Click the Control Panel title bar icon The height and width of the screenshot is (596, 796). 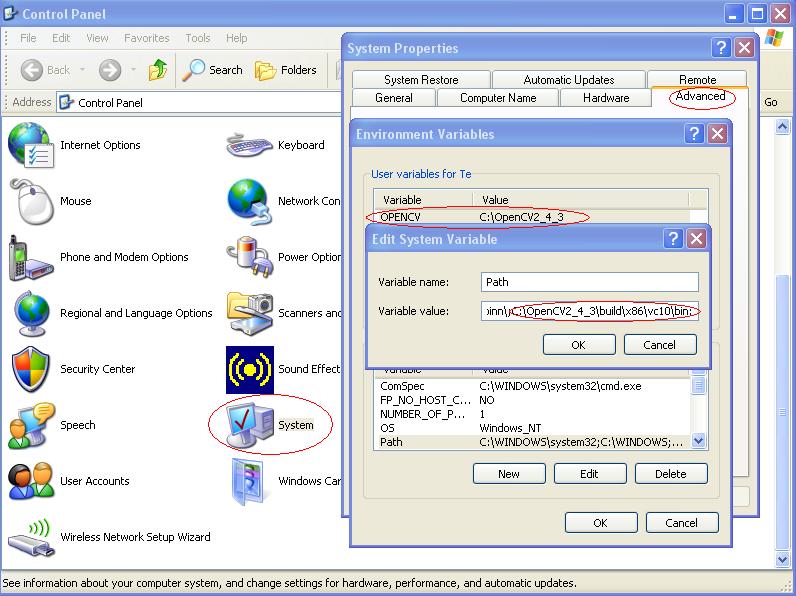(11, 13)
